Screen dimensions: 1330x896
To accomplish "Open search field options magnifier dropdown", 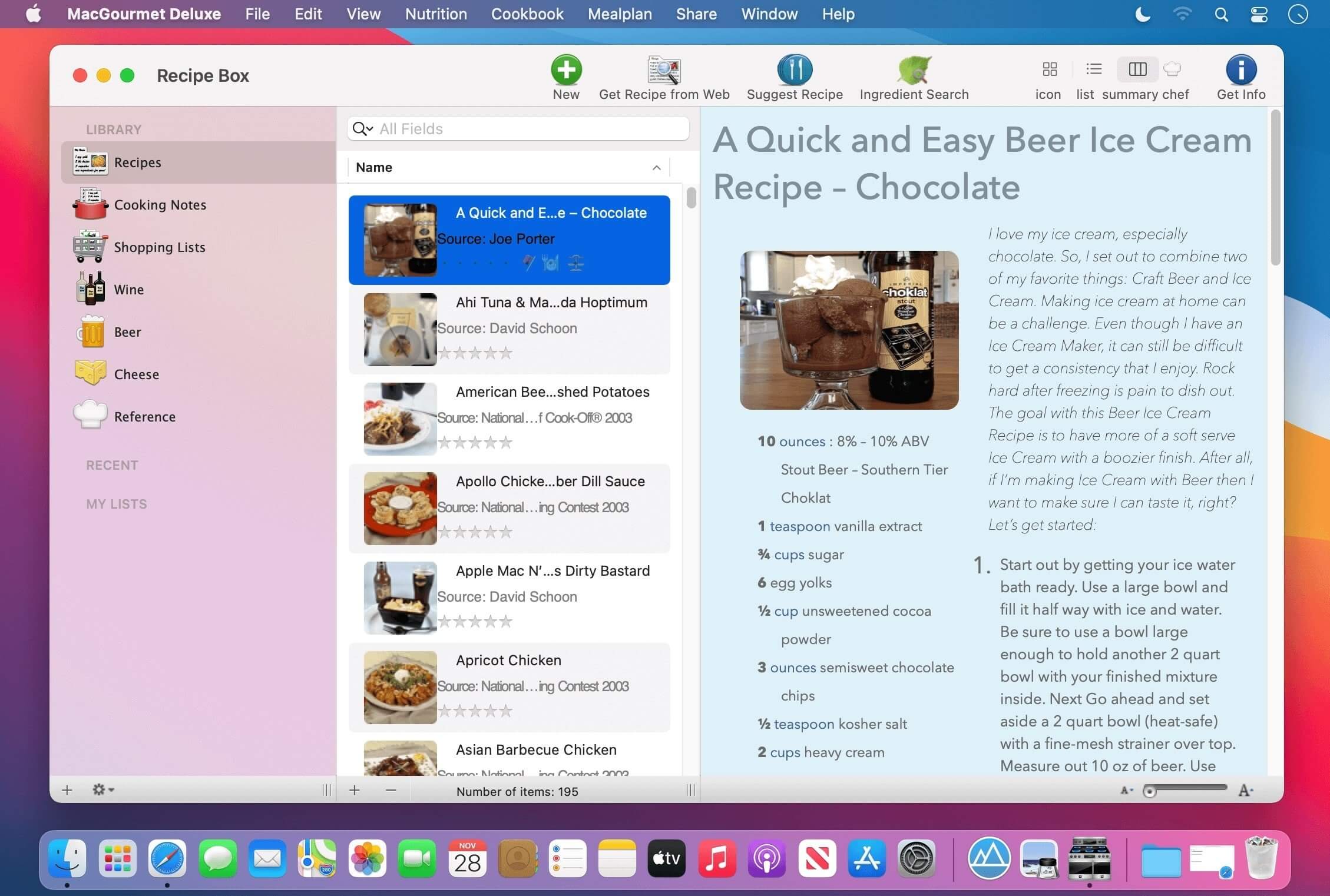I will (x=363, y=129).
